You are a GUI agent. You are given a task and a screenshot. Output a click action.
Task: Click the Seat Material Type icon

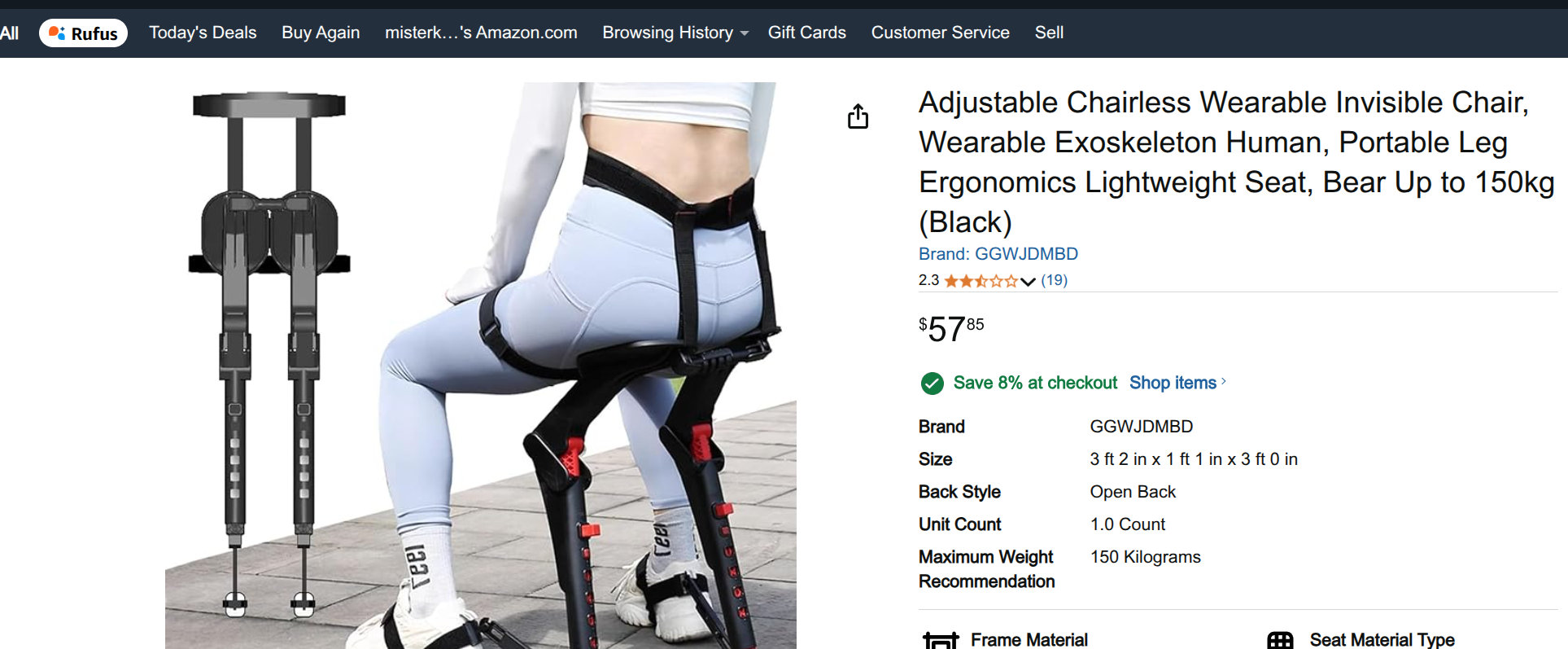(x=1280, y=641)
